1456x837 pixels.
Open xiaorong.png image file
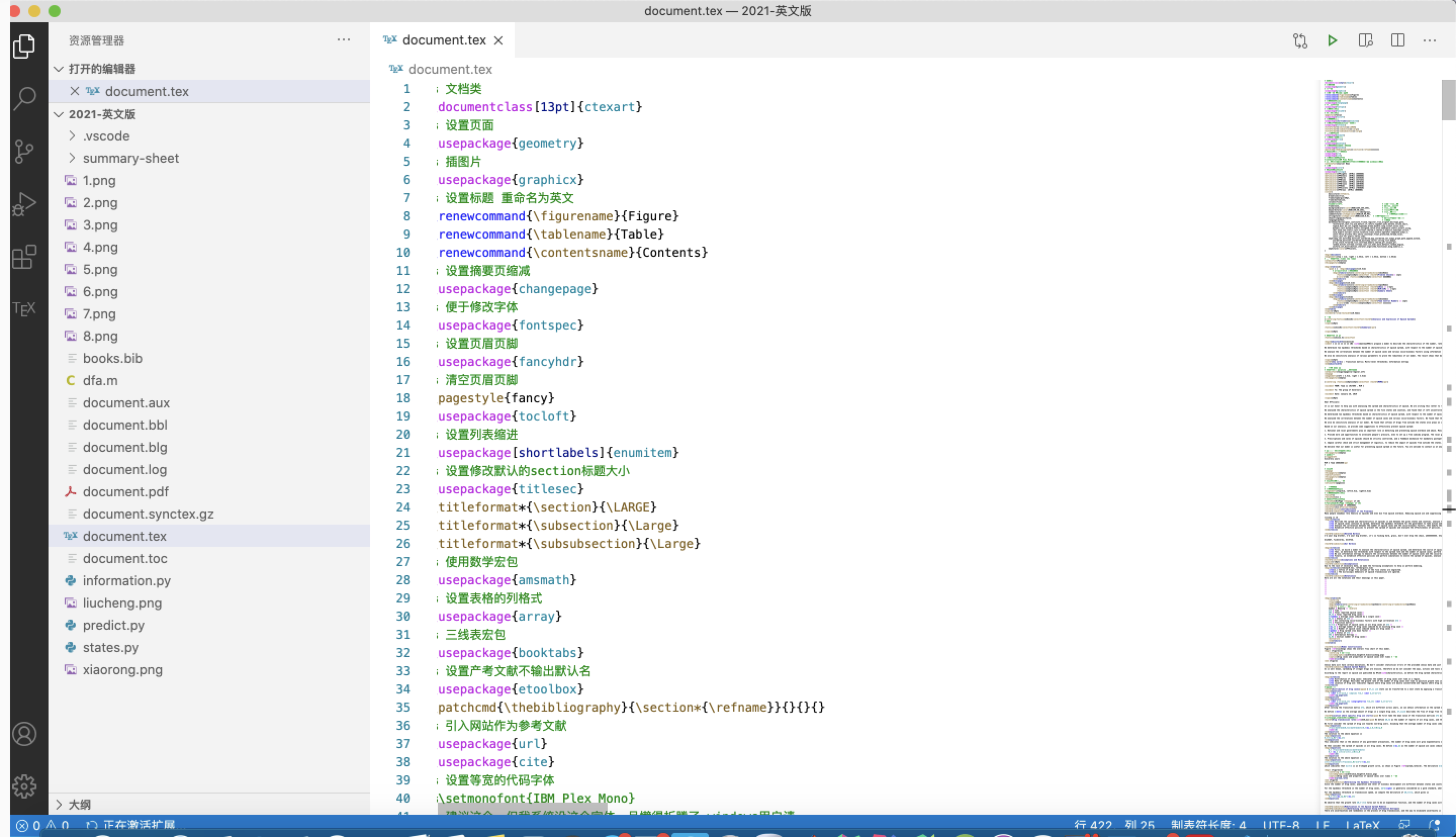pyautogui.click(x=209, y=669)
